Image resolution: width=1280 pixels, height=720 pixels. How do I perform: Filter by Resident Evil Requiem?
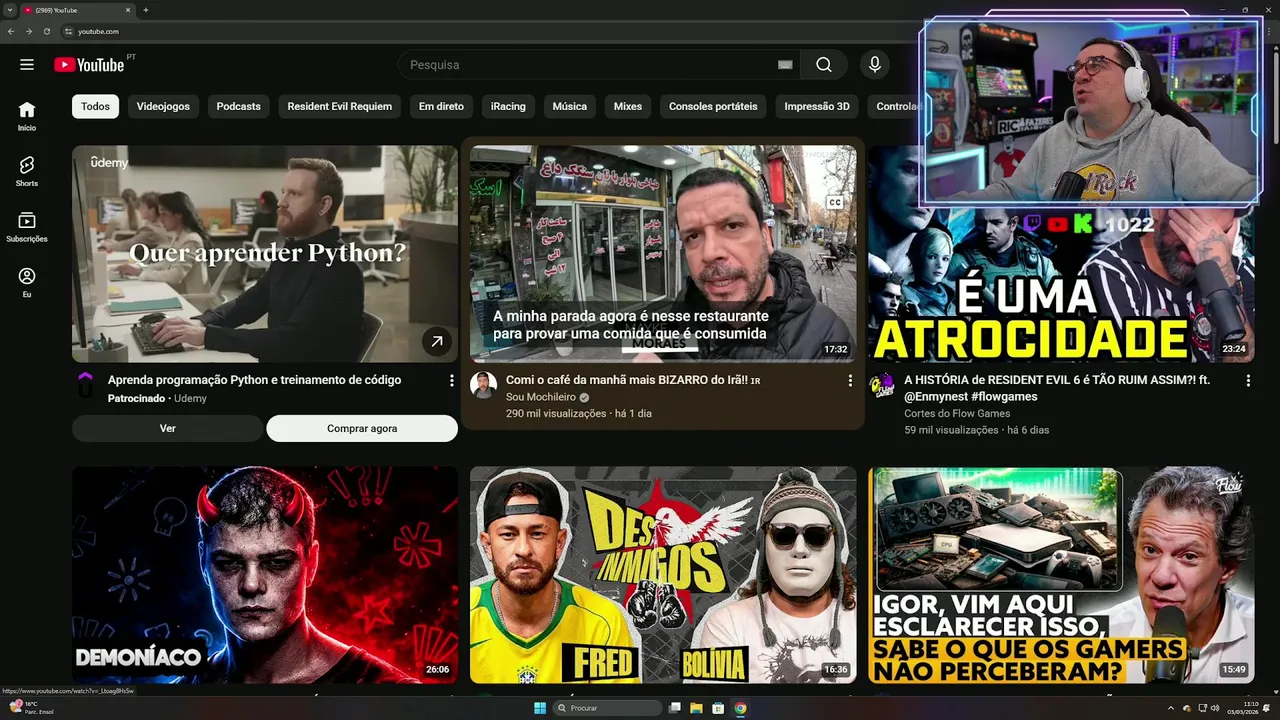[339, 107]
